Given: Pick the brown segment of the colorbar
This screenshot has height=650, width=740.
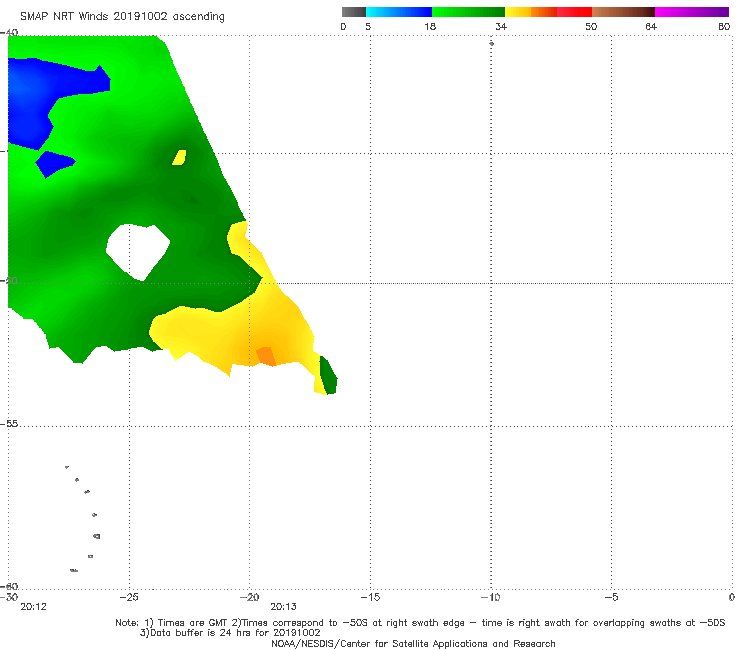Looking at the screenshot, I should pyautogui.click(x=623, y=12).
